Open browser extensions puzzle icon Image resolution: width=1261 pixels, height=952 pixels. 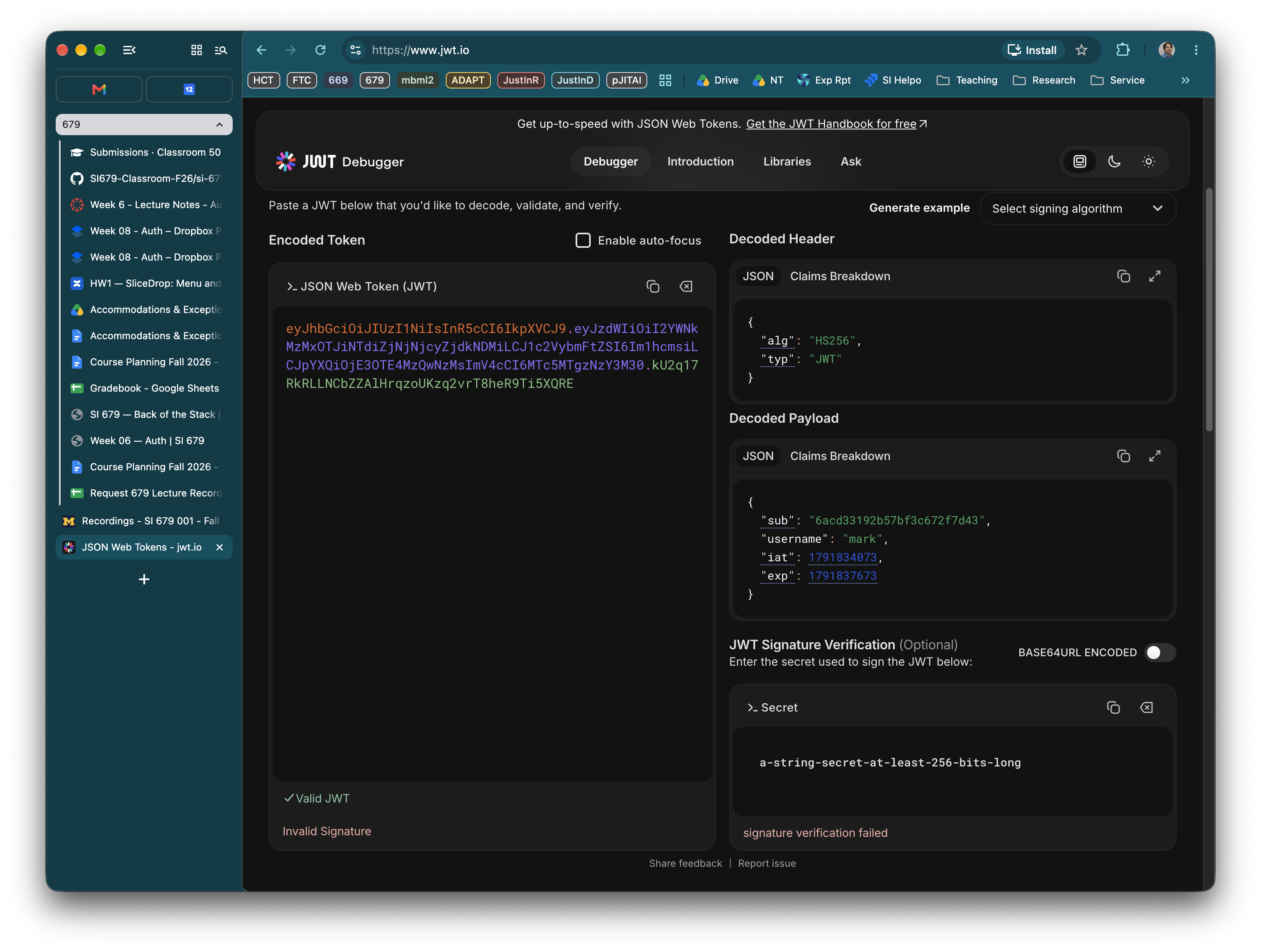[1123, 50]
